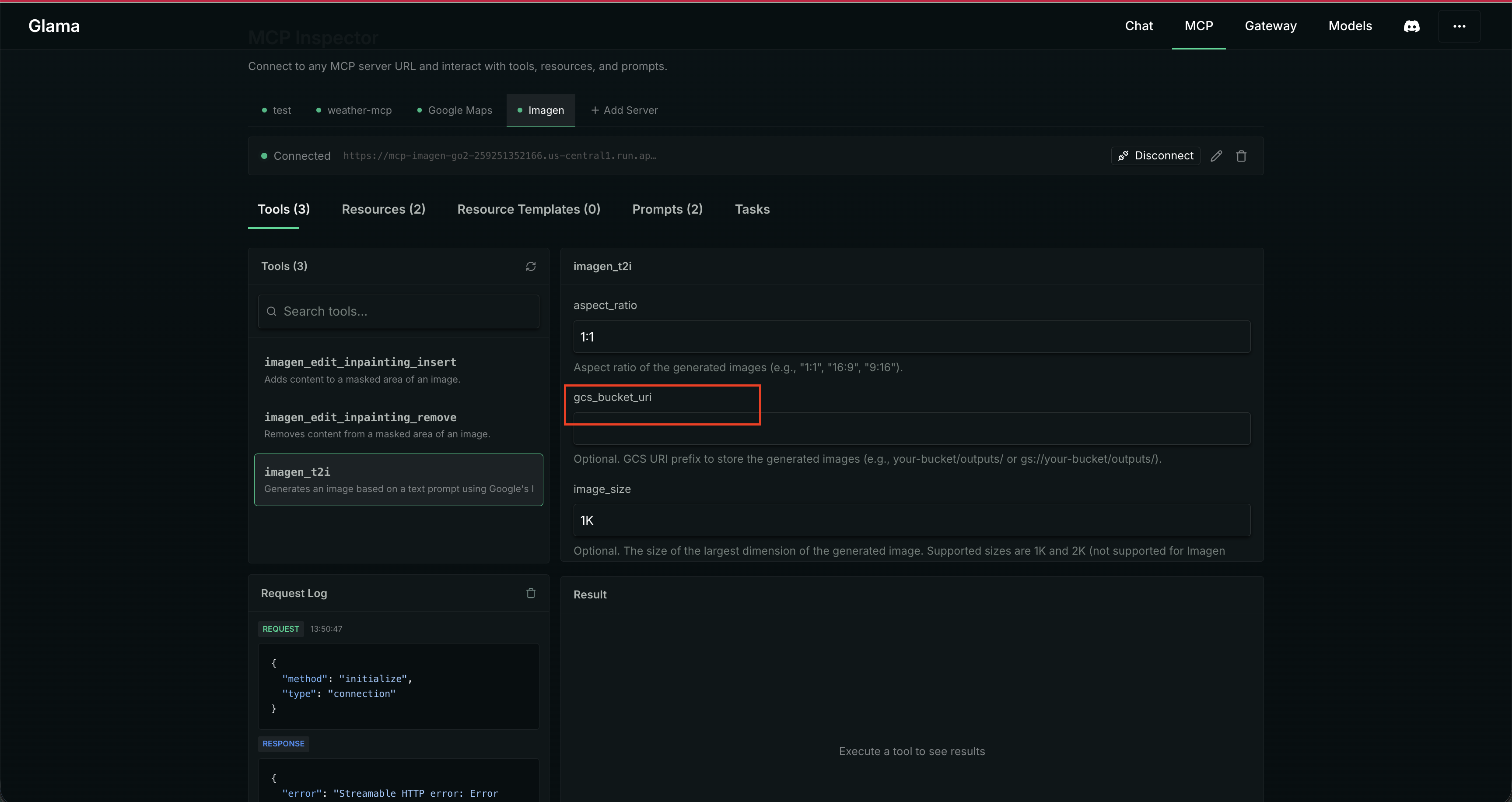Screen dimensions: 1512x802
Task: Open the image_size selector showing 1K
Action: click(911, 520)
